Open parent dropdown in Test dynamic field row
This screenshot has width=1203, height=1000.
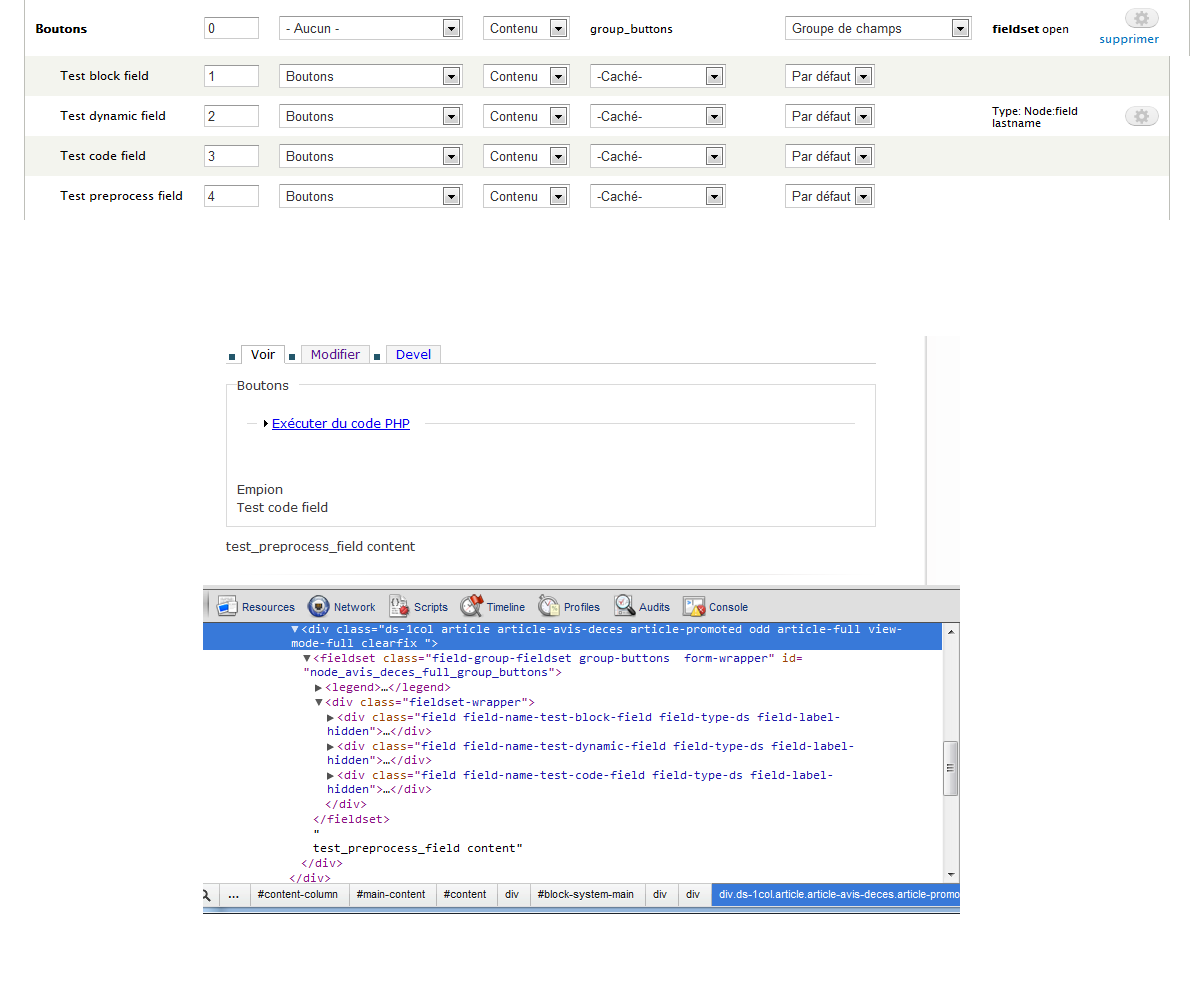tap(371, 116)
